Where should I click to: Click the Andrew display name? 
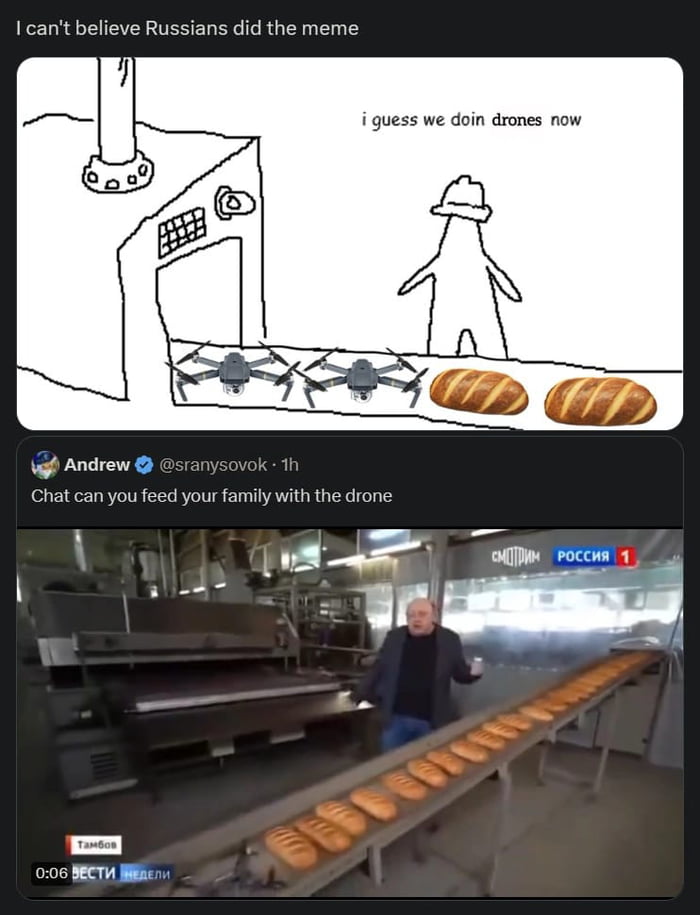coord(97,465)
